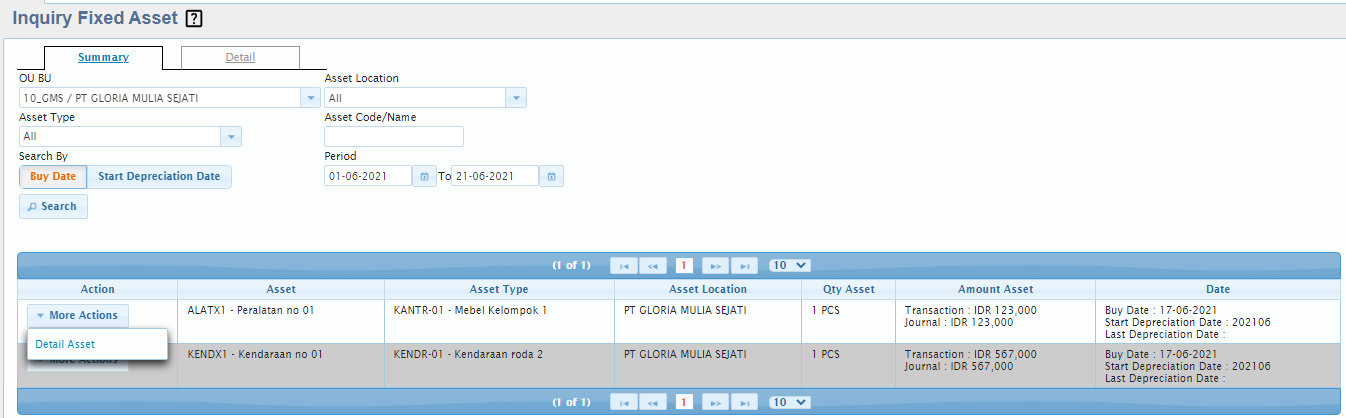Image resolution: width=1346 pixels, height=418 pixels.
Task: Go to last page in top paginator
Action: pos(744,266)
